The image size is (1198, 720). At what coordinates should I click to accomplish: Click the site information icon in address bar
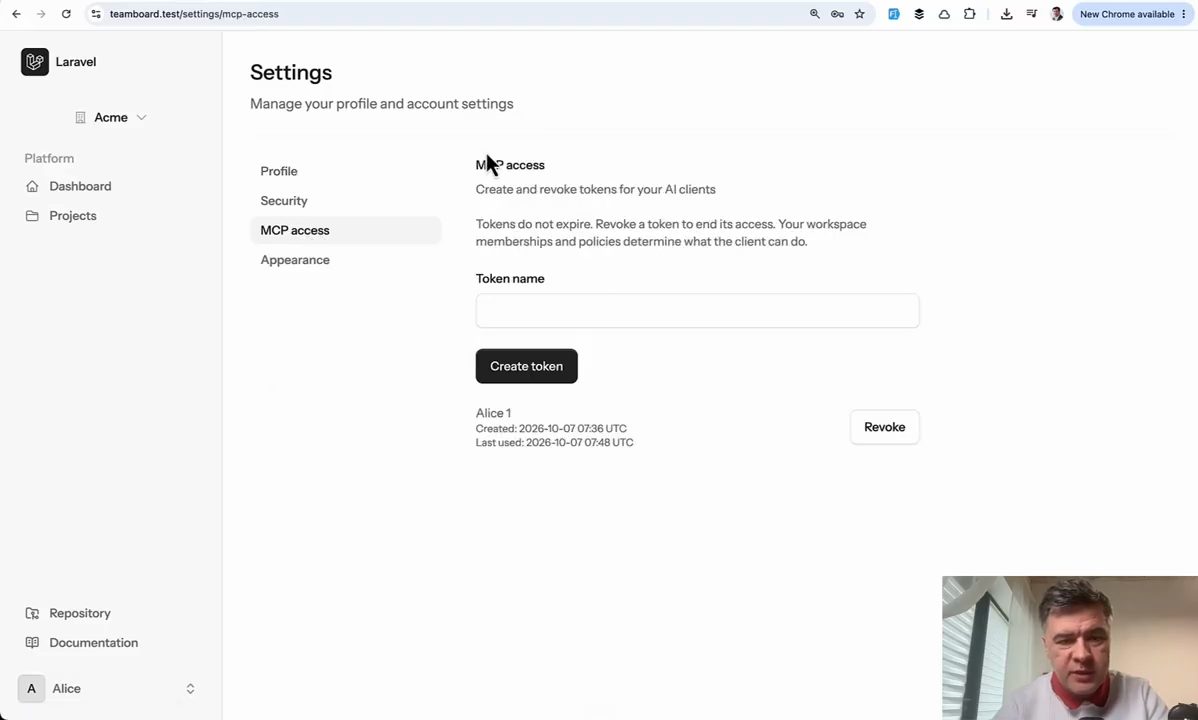click(96, 14)
